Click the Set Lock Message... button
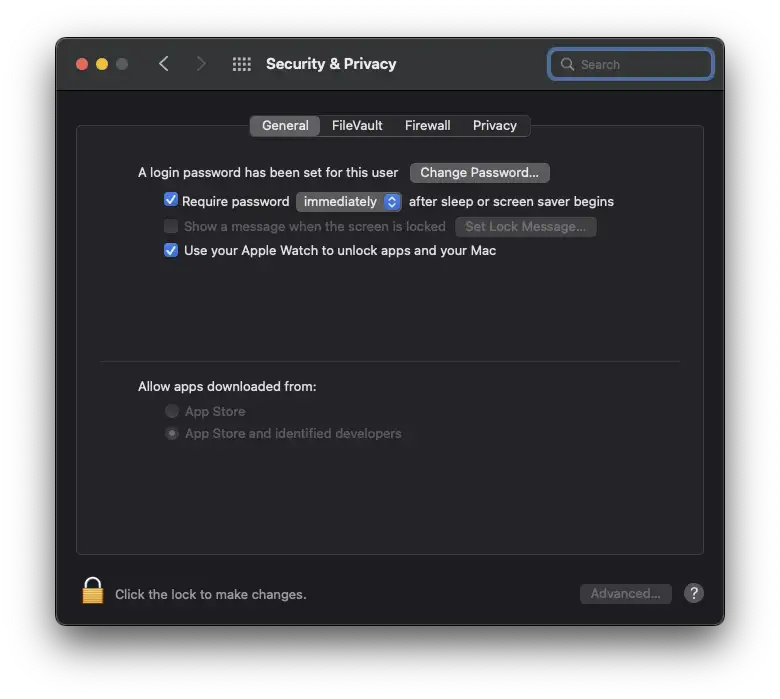 pos(525,227)
